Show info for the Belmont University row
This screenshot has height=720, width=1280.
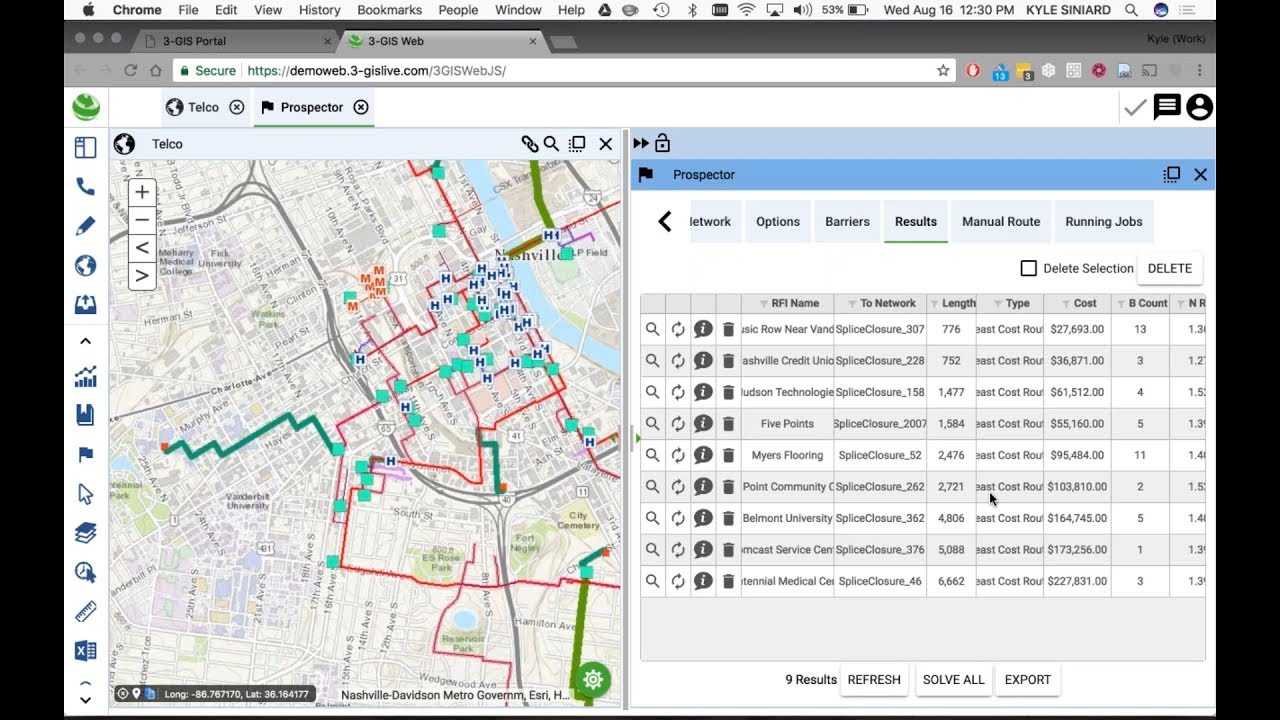tap(703, 518)
